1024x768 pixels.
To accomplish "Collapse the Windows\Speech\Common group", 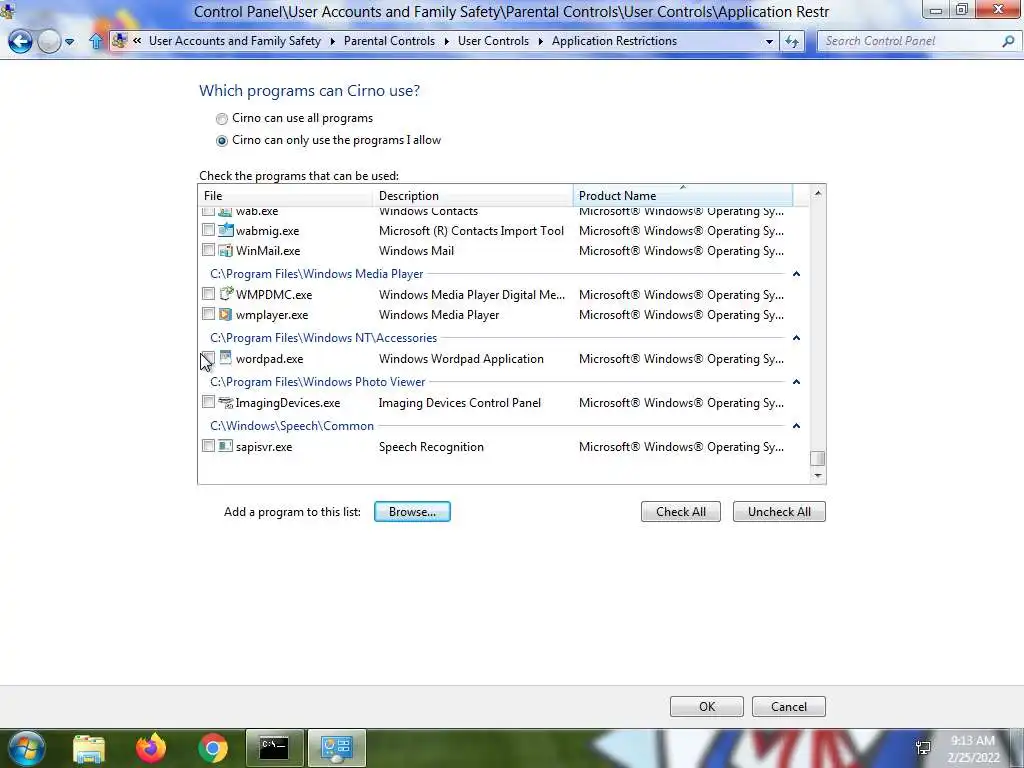I will (x=796, y=426).
